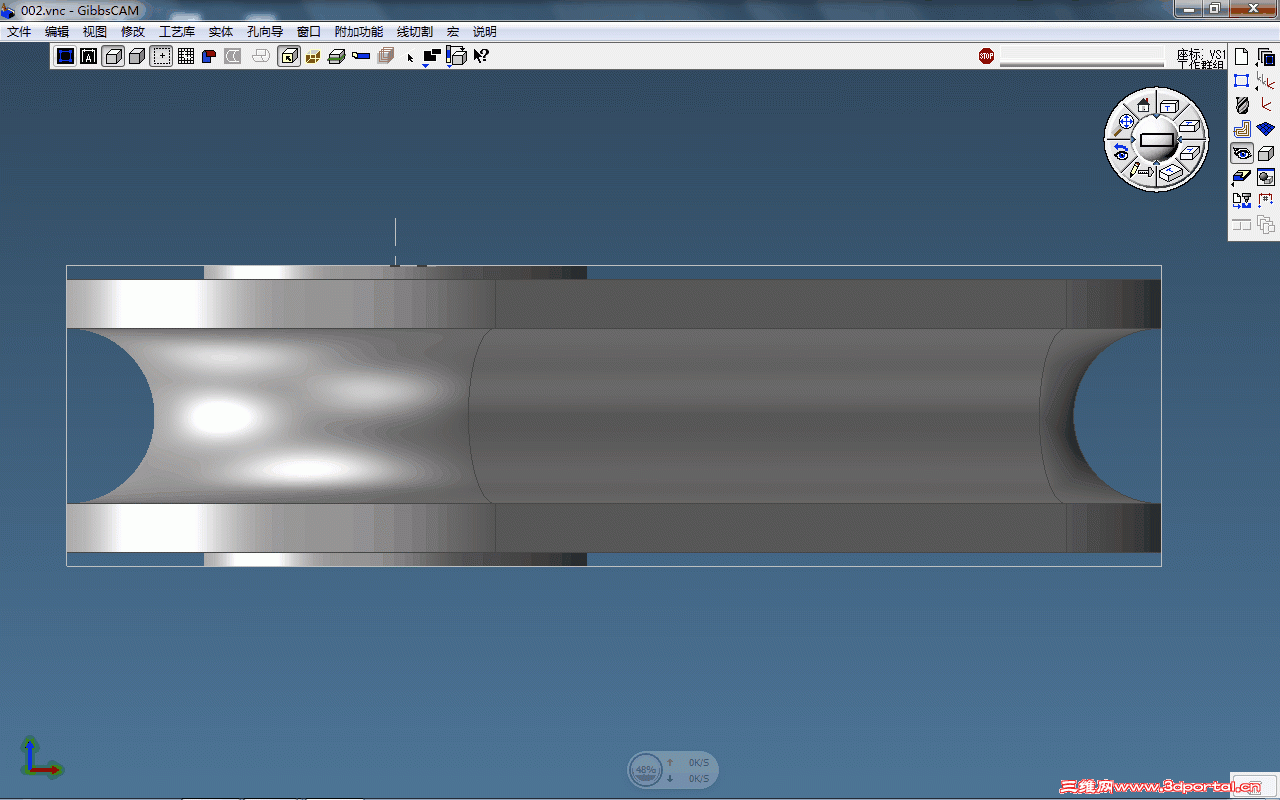The image size is (1280, 800).
Task: Click the pencil and arrow icon on trackball
Action: 1141,171
